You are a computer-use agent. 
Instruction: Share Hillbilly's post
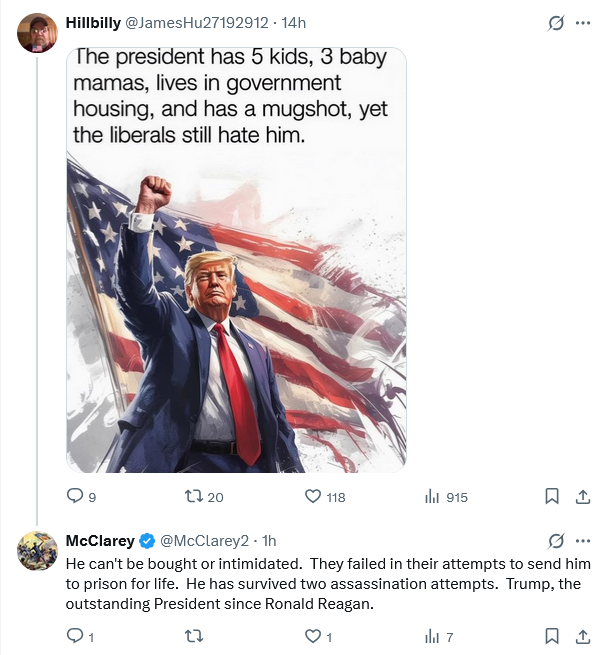[583, 496]
